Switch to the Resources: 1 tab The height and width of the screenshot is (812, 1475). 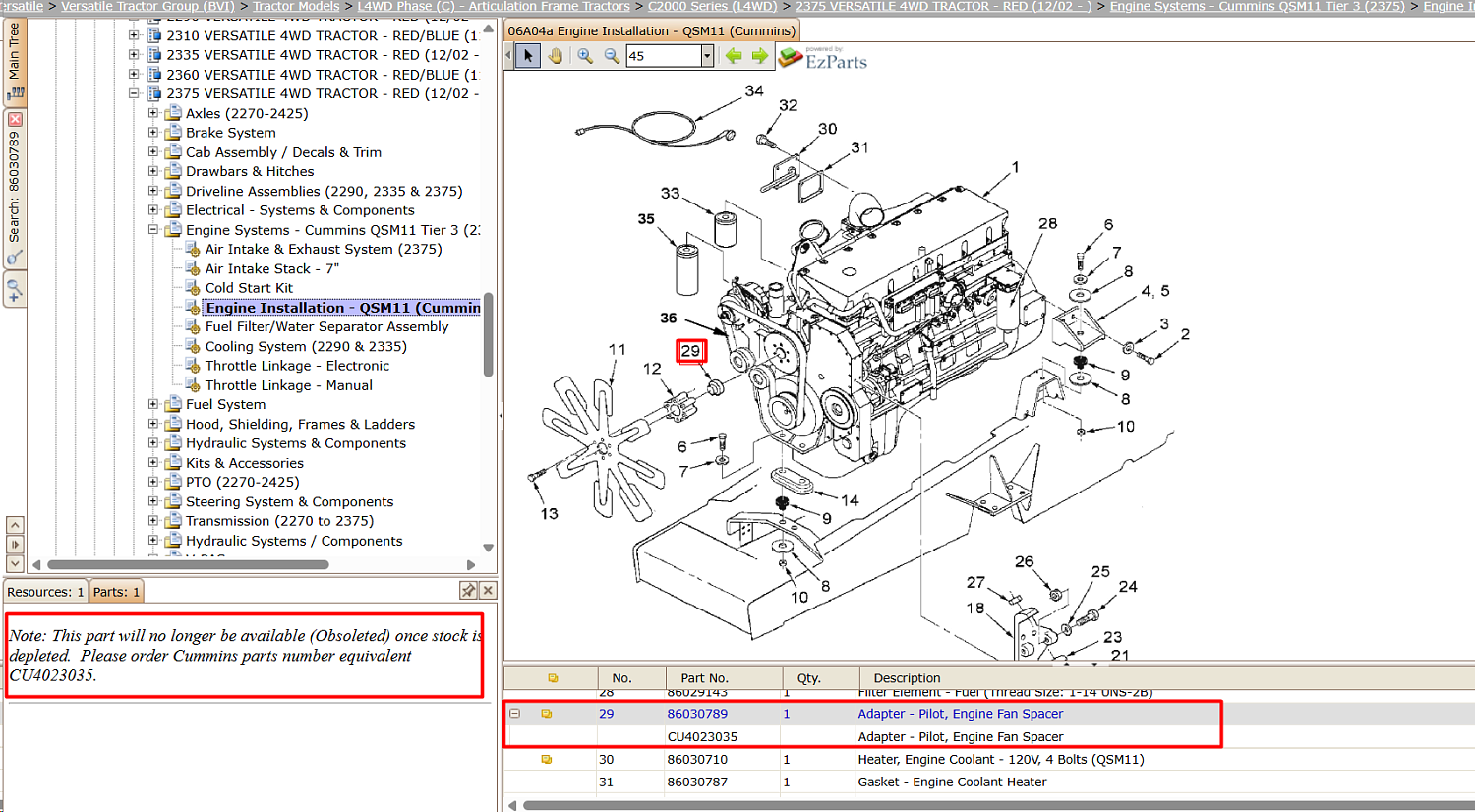(x=45, y=592)
